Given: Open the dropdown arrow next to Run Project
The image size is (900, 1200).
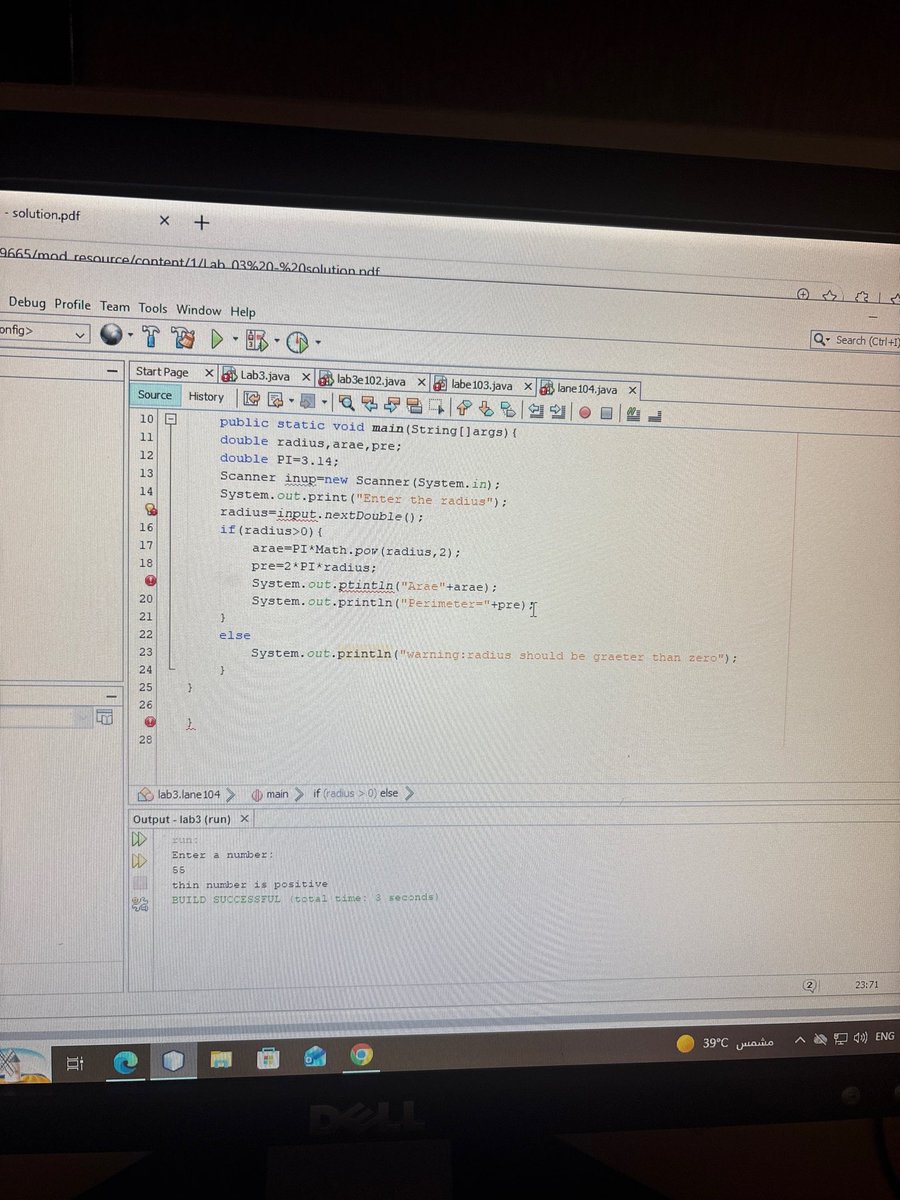Looking at the screenshot, I should tap(235, 341).
